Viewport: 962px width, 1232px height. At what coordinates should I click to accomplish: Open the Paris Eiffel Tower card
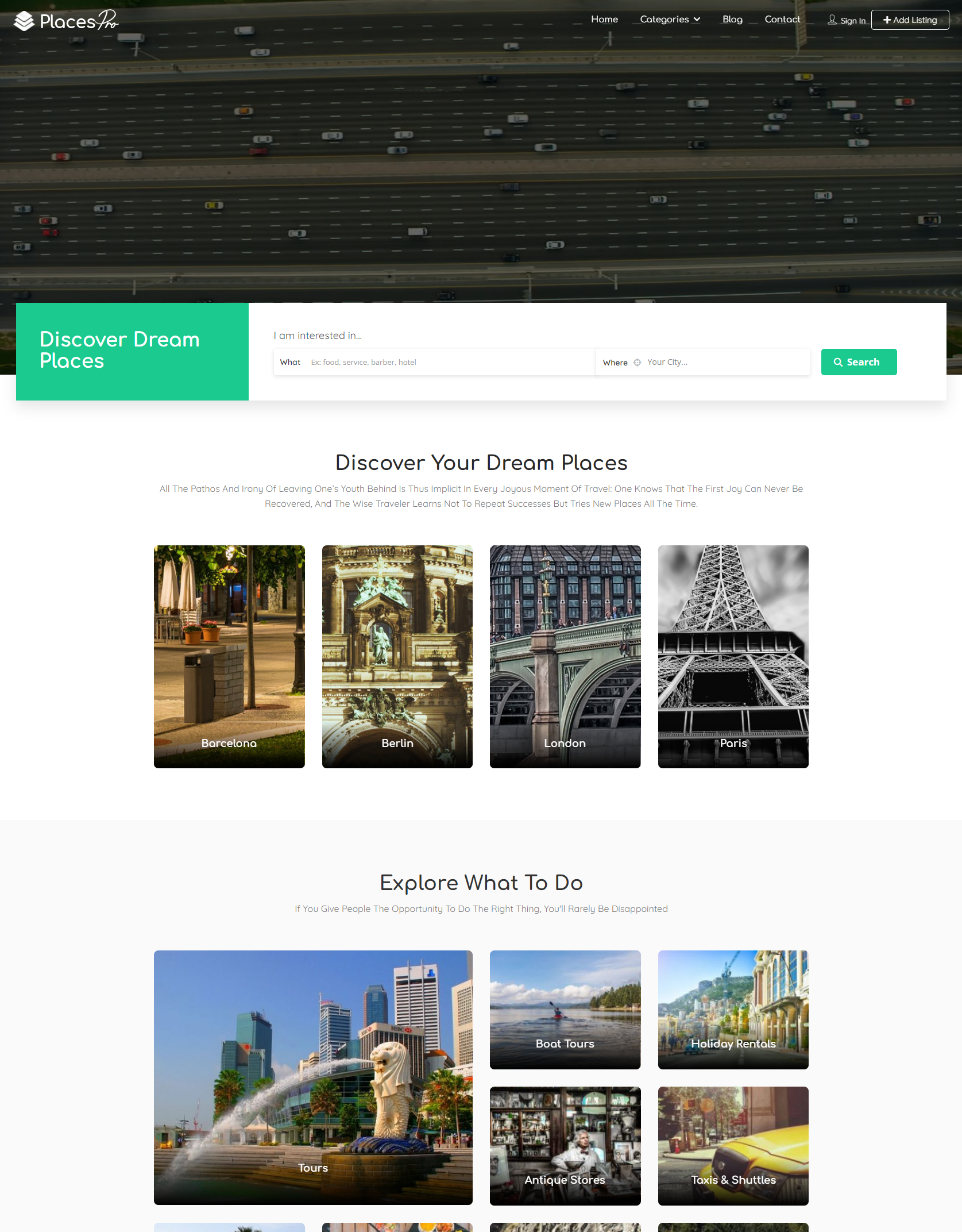click(733, 656)
